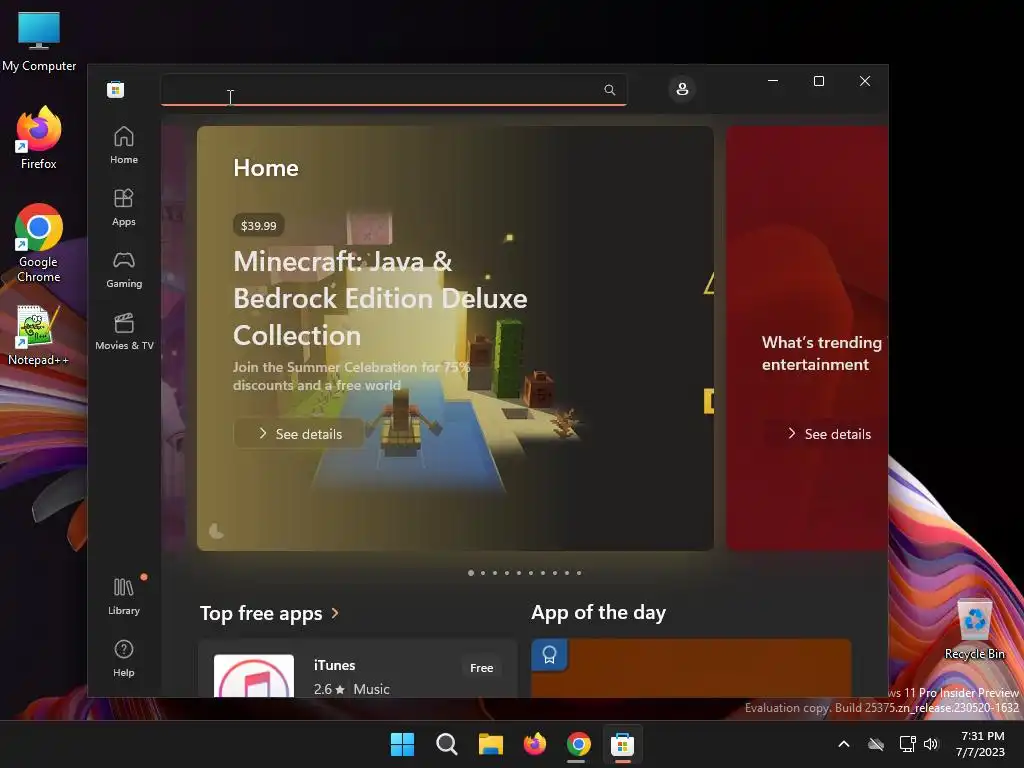Click the Free button for iTunes

[x=481, y=667]
